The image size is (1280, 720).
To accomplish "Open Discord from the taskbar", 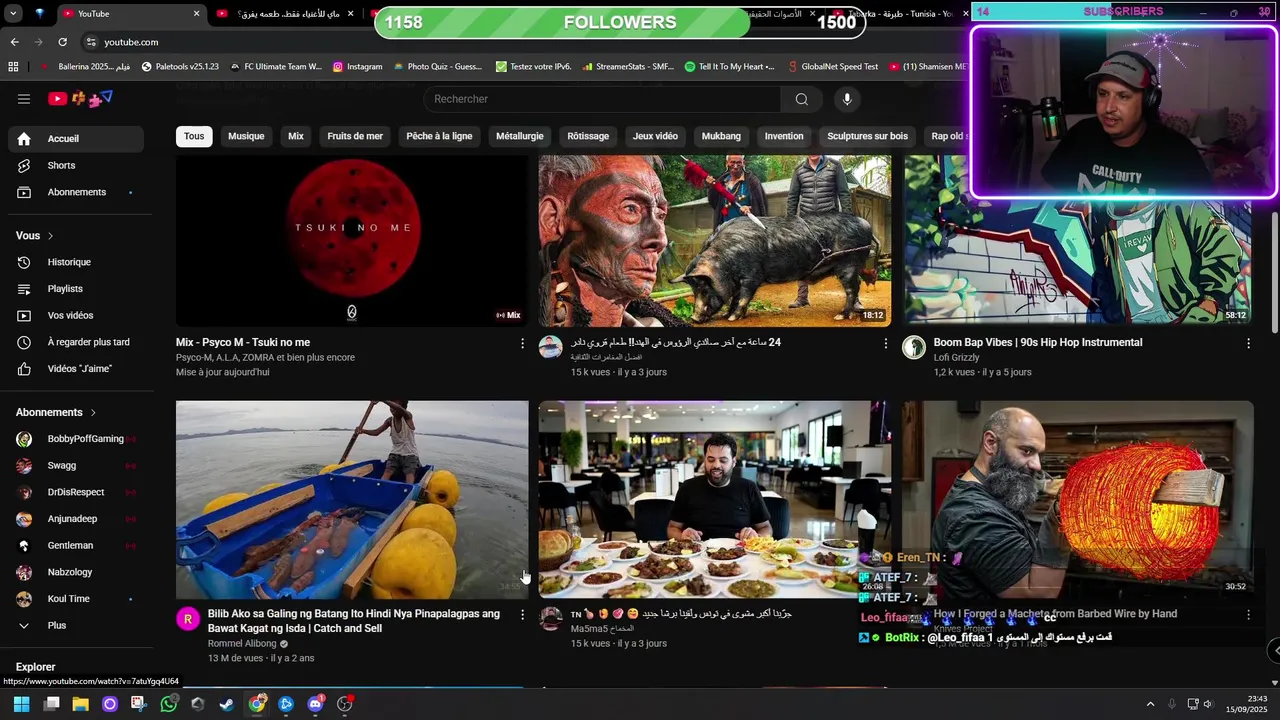I will tap(316, 704).
